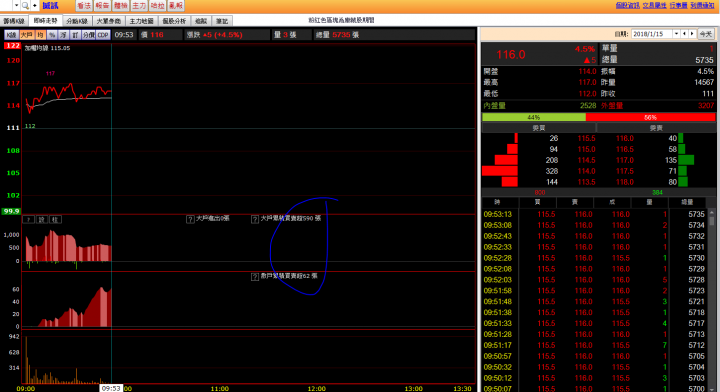The image size is (720, 392).
Task: Click the 主力 button
Action: (139, 6)
